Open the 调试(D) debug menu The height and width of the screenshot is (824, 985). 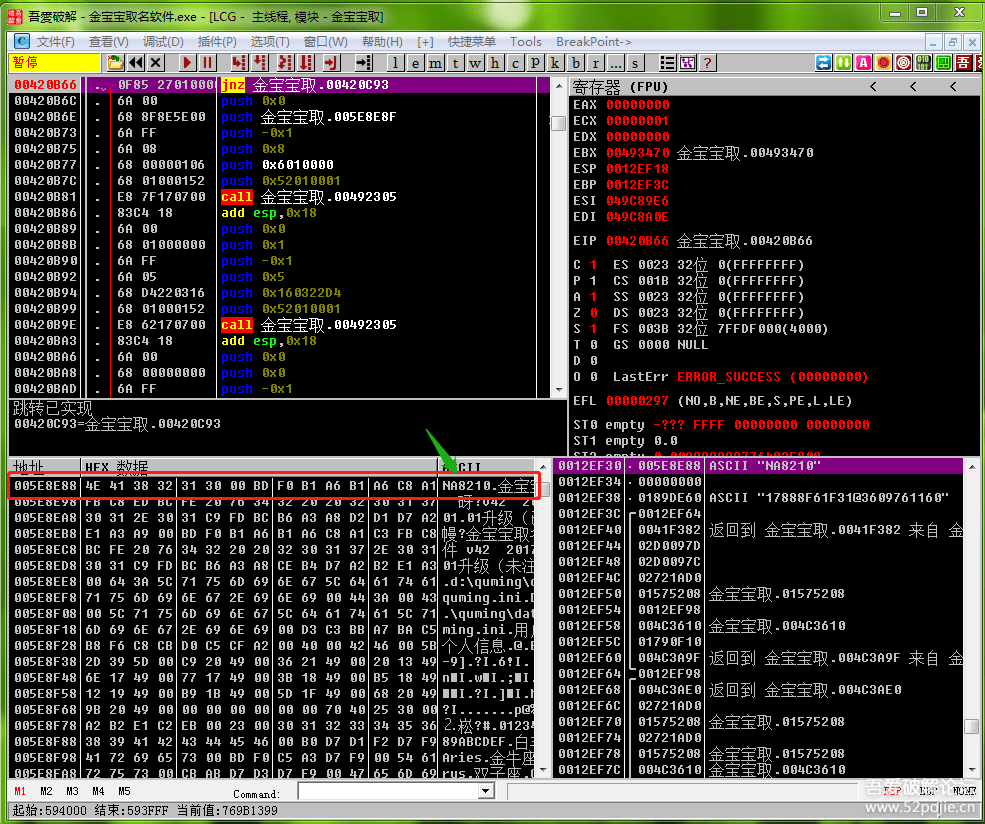tap(162, 42)
